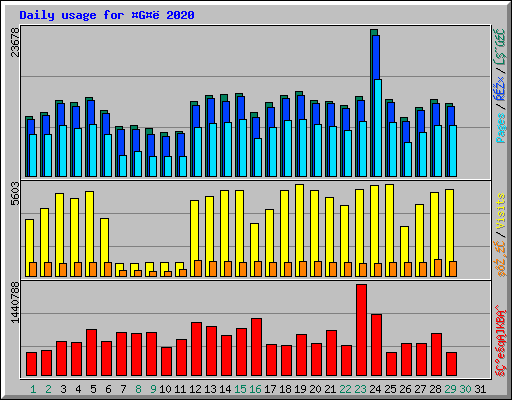
Task: Select day label 18 on the axis
Action: [x=285, y=389]
